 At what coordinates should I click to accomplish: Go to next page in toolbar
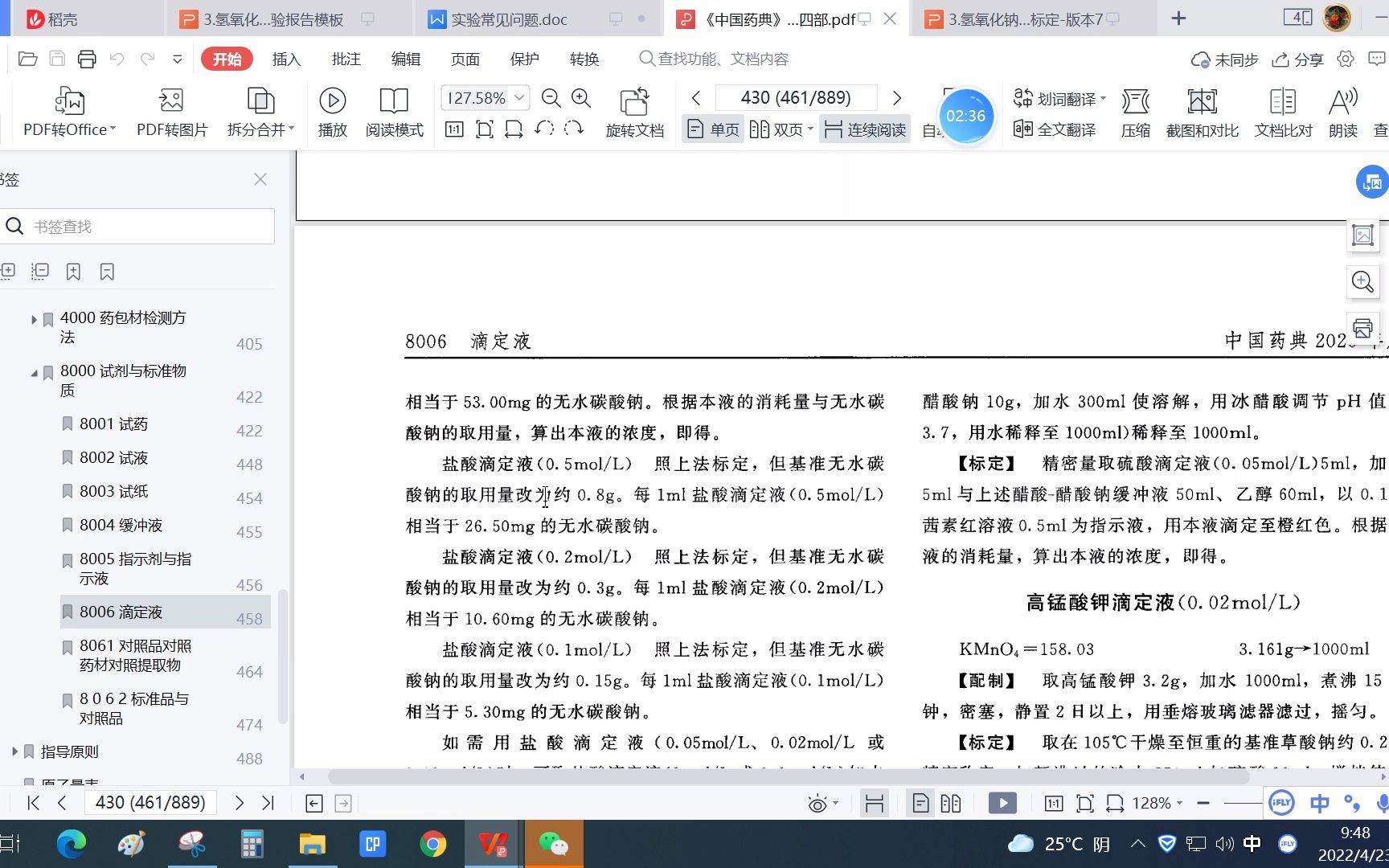(x=897, y=98)
